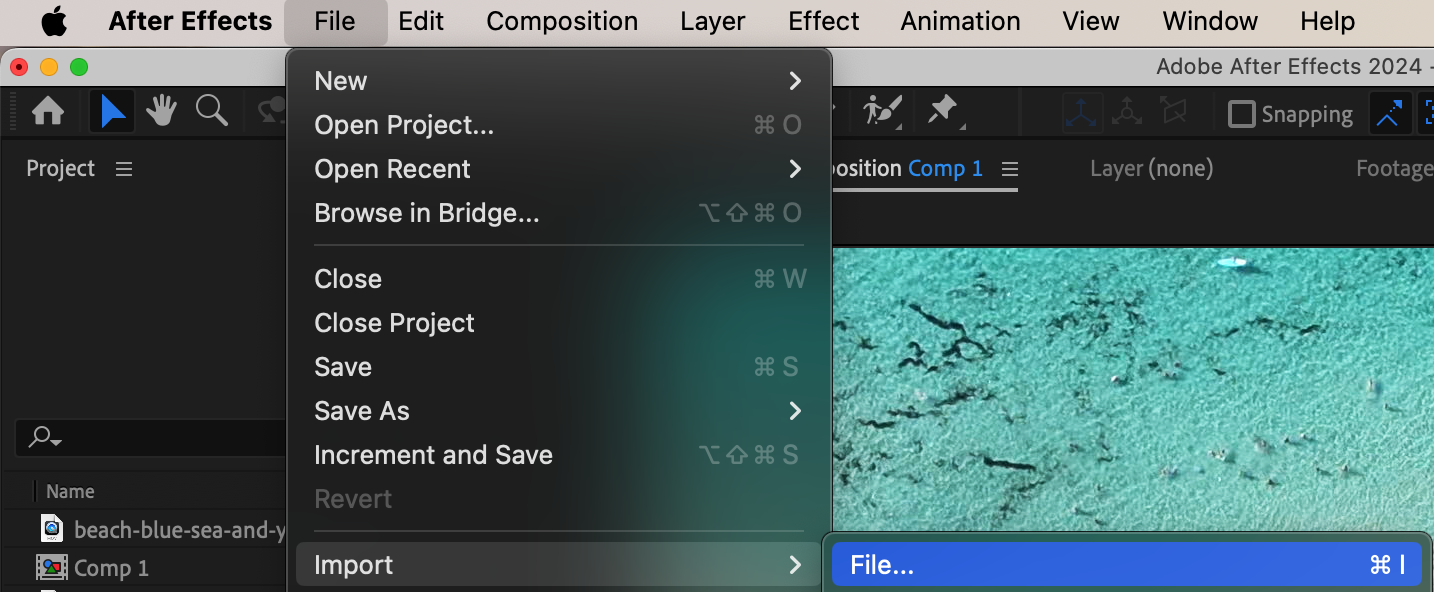Select the Puppet Pin tool
Viewport: 1434px width, 592px height.
[x=943, y=111]
